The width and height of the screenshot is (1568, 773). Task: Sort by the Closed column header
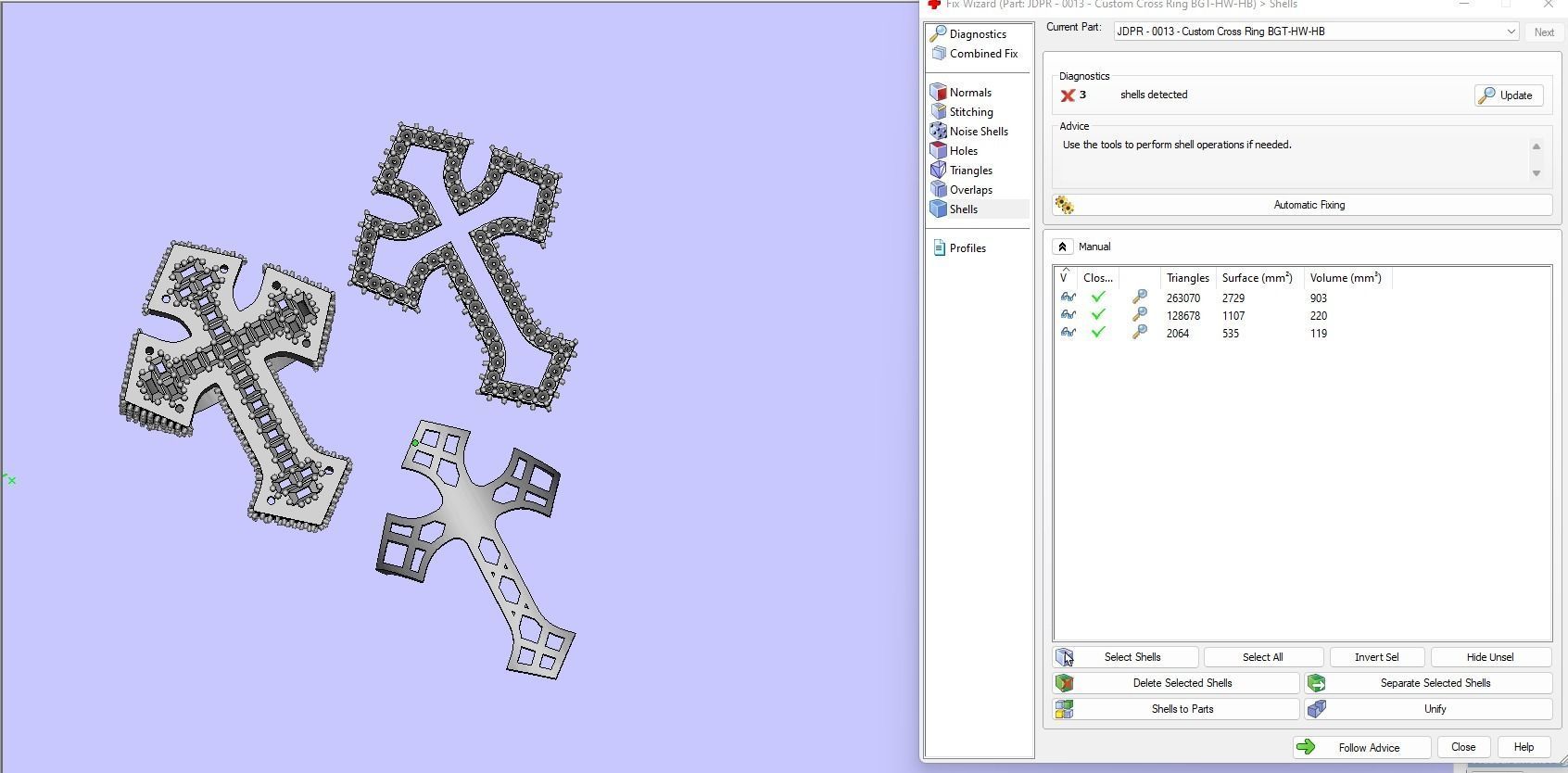1098,278
